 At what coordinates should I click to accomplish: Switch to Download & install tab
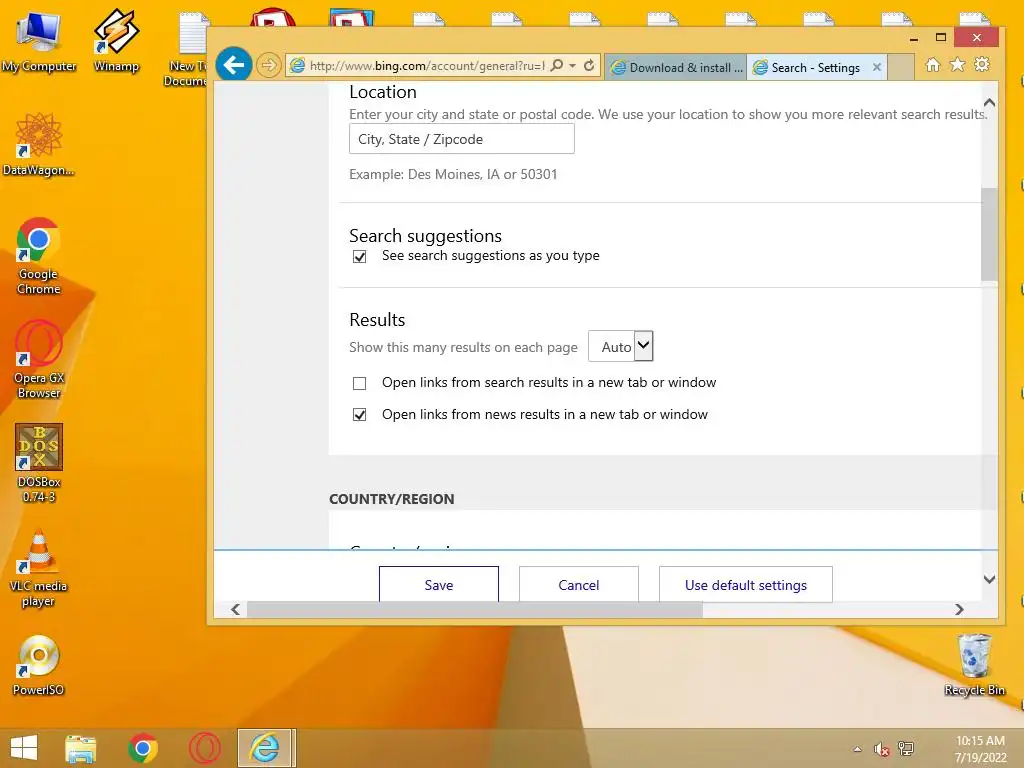point(676,67)
